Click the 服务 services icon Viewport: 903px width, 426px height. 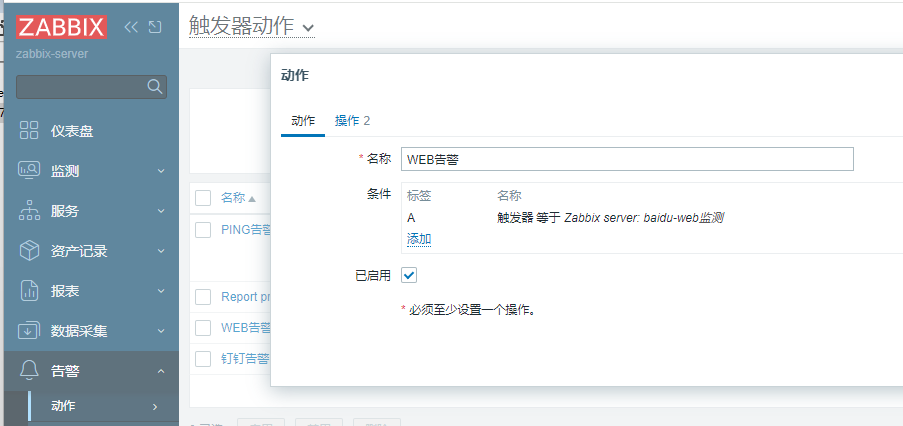coord(29,211)
